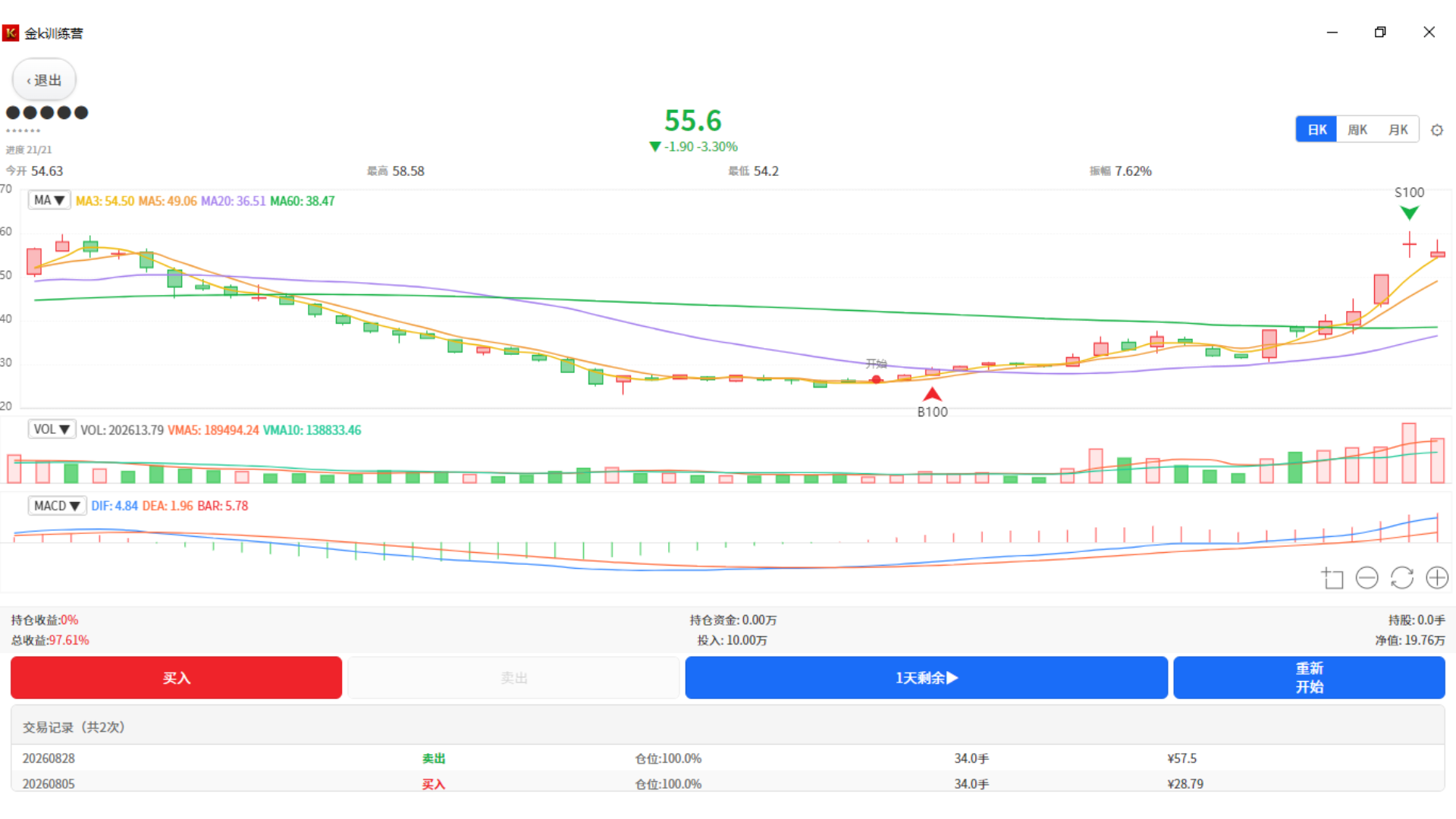Click the red K app logo icon
Image resolution: width=1456 pixels, height=819 pixels.
click(11, 33)
